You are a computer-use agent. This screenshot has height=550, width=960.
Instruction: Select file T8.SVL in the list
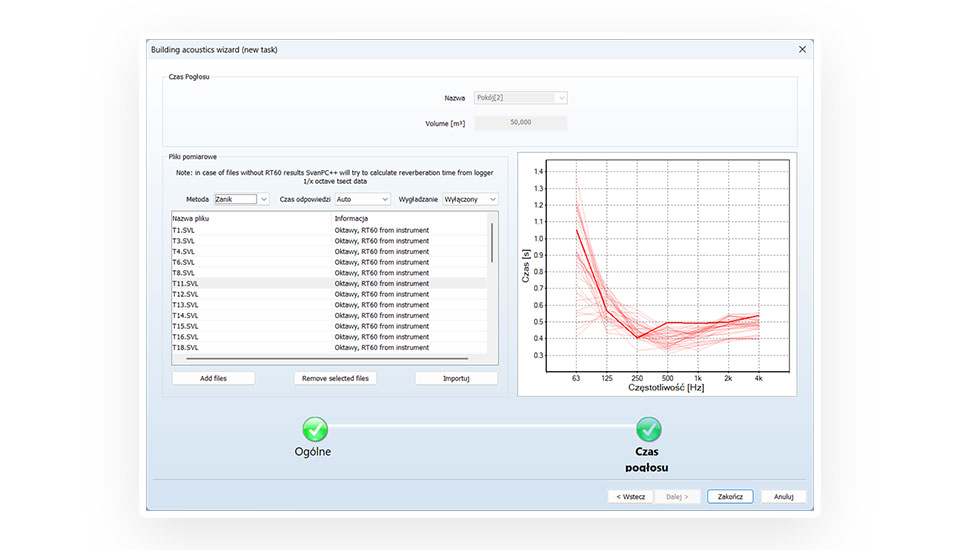[329, 273]
